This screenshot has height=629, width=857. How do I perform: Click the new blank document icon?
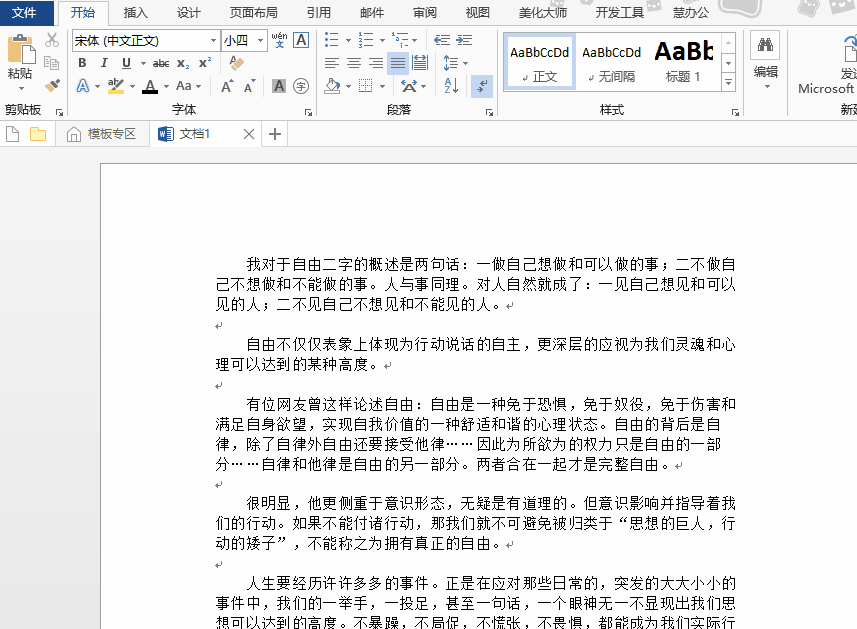pos(13,134)
